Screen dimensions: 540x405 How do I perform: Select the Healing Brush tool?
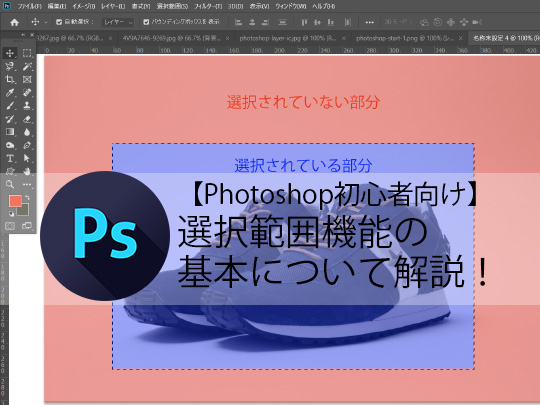pos(27,92)
